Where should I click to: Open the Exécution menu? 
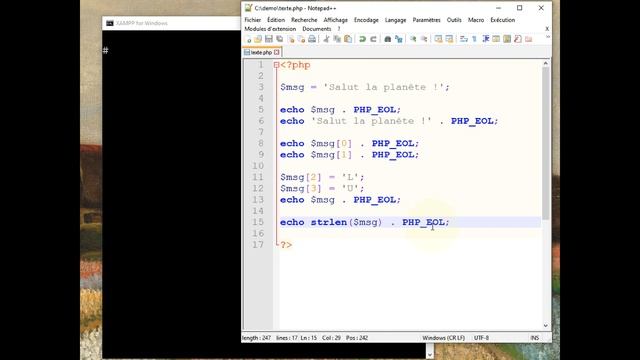(x=502, y=20)
